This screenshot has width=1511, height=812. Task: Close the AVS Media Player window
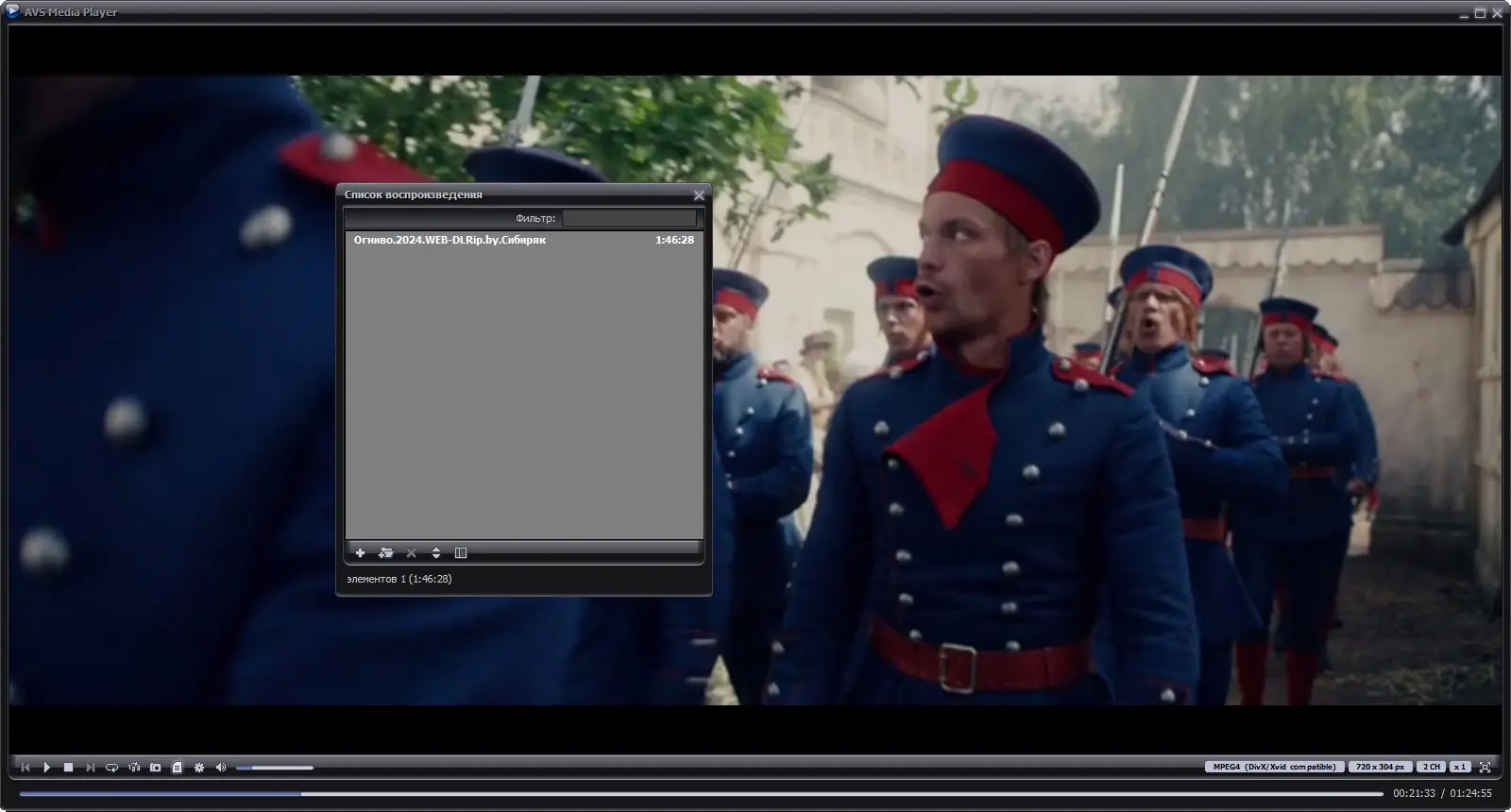tap(1496, 13)
